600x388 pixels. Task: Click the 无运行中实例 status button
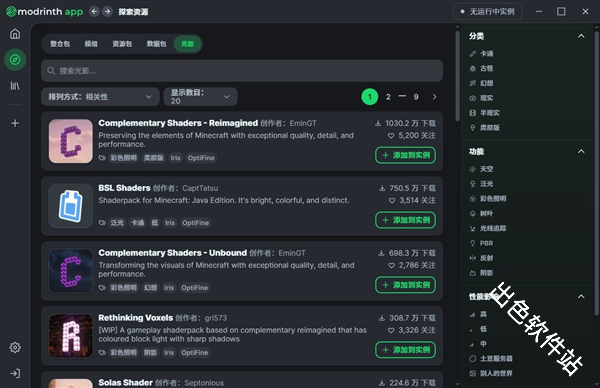[x=488, y=11]
